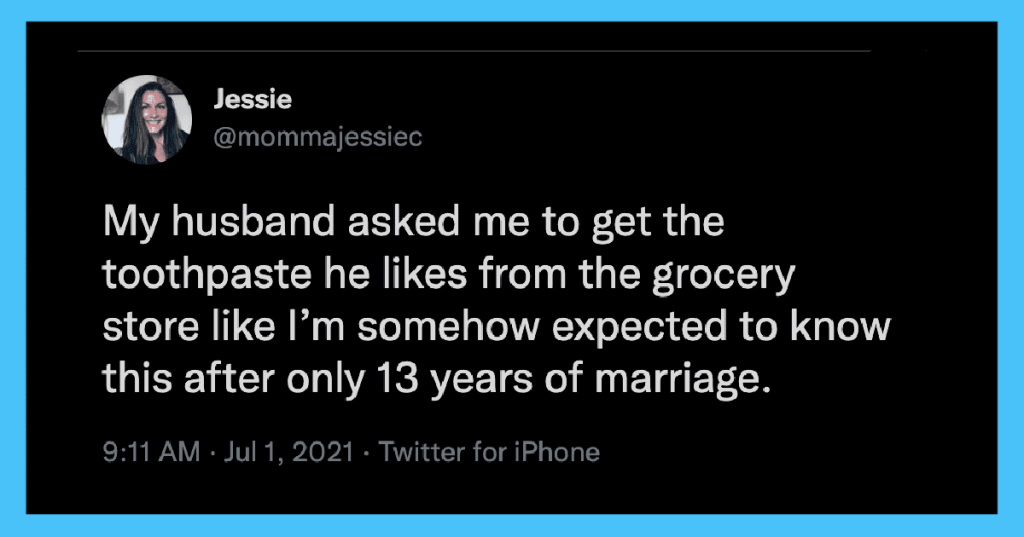Click the word toothpaste in the tweet

pos(208,276)
